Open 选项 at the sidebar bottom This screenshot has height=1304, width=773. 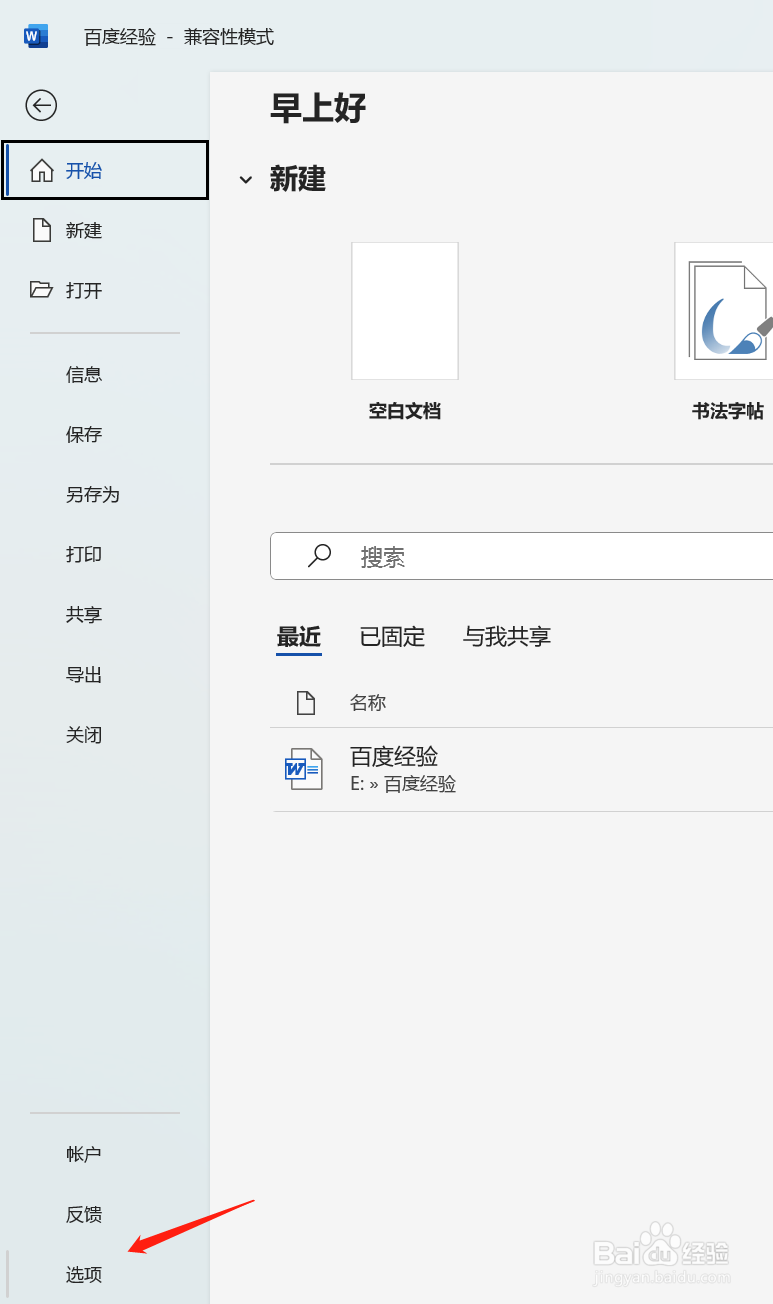(x=105, y=1275)
